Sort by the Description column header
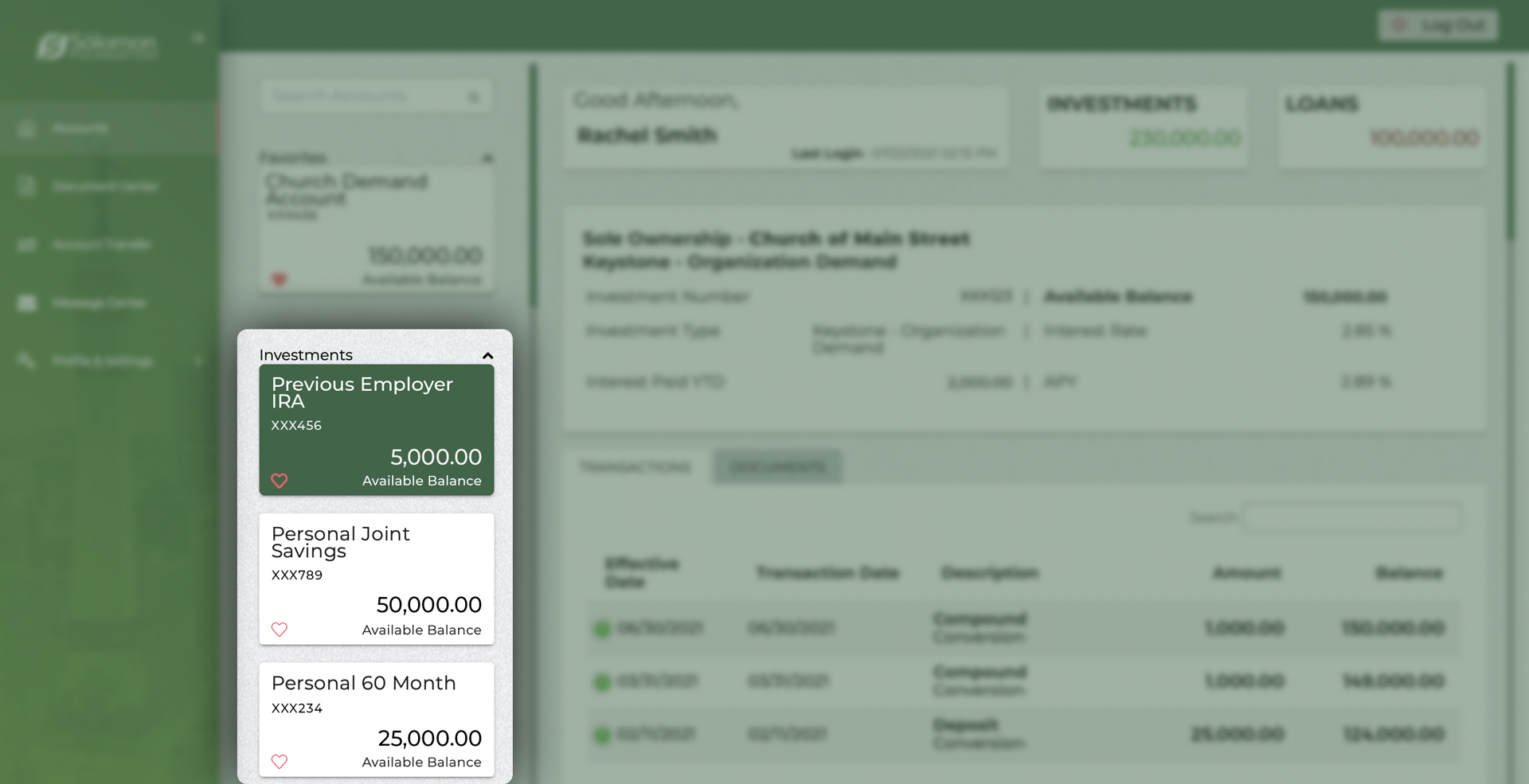The height and width of the screenshot is (784, 1529). (990, 572)
